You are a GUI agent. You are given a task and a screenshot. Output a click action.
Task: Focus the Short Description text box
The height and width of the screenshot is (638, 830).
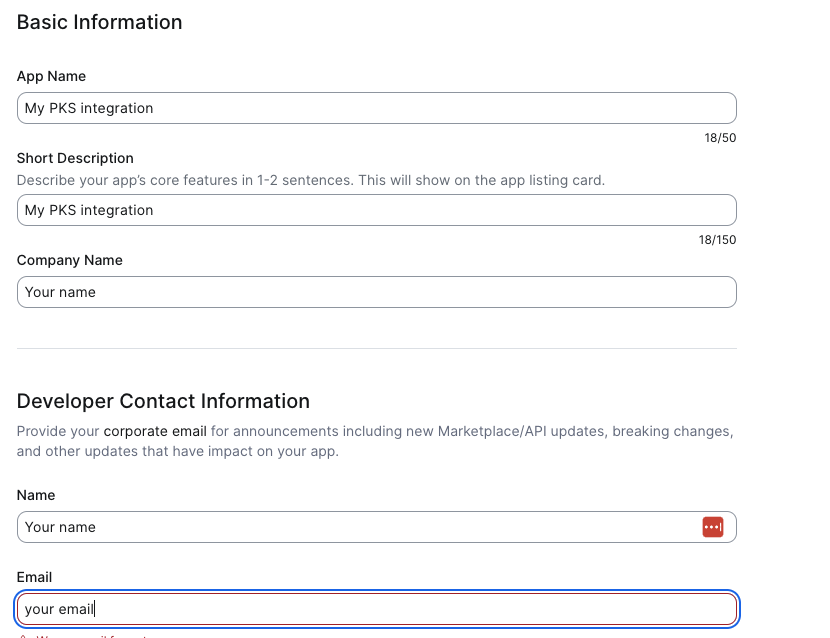pyautogui.click(x=376, y=210)
